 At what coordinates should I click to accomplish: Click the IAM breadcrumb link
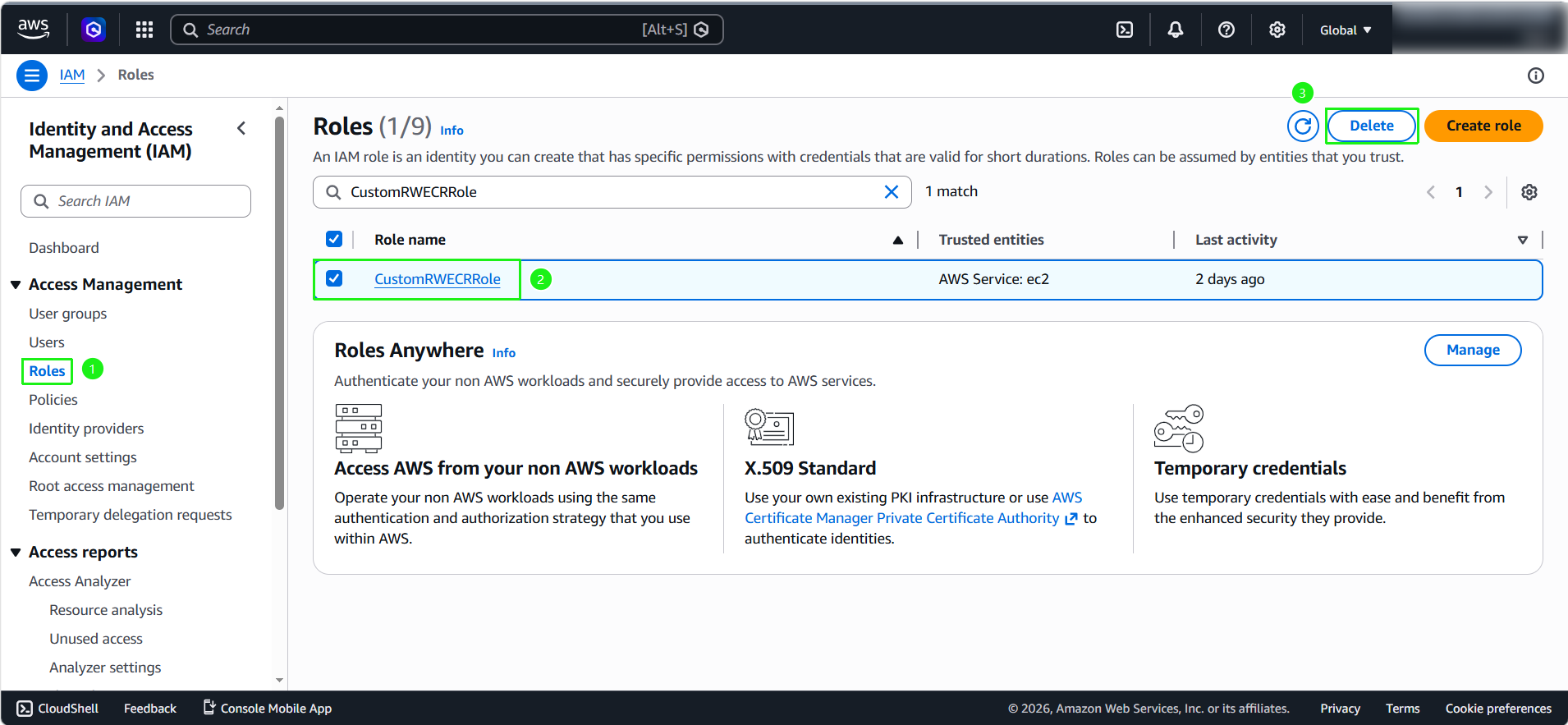pos(72,75)
